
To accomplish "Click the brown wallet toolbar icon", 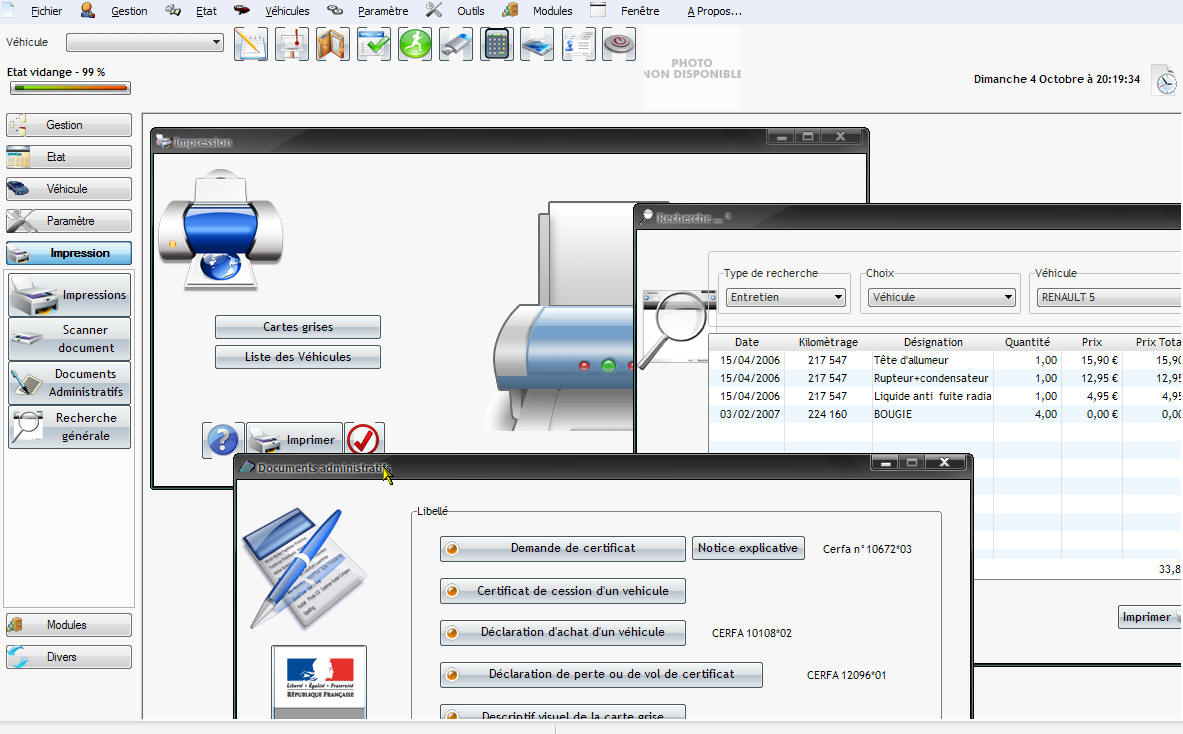I will pyautogui.click(x=333, y=45).
